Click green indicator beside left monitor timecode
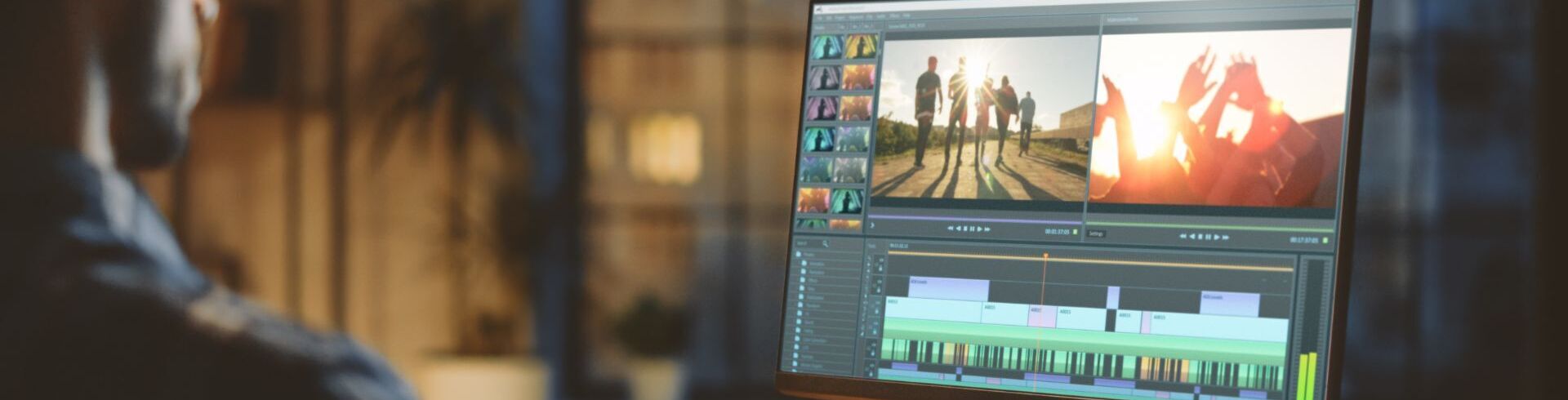Viewport: 1568px width, 400px height. click(x=1075, y=232)
